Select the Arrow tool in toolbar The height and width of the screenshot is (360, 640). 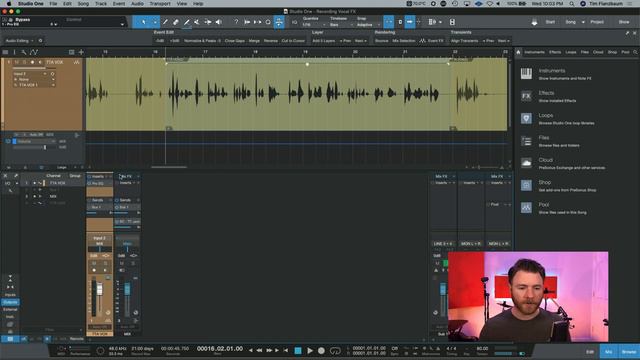tap(144, 22)
